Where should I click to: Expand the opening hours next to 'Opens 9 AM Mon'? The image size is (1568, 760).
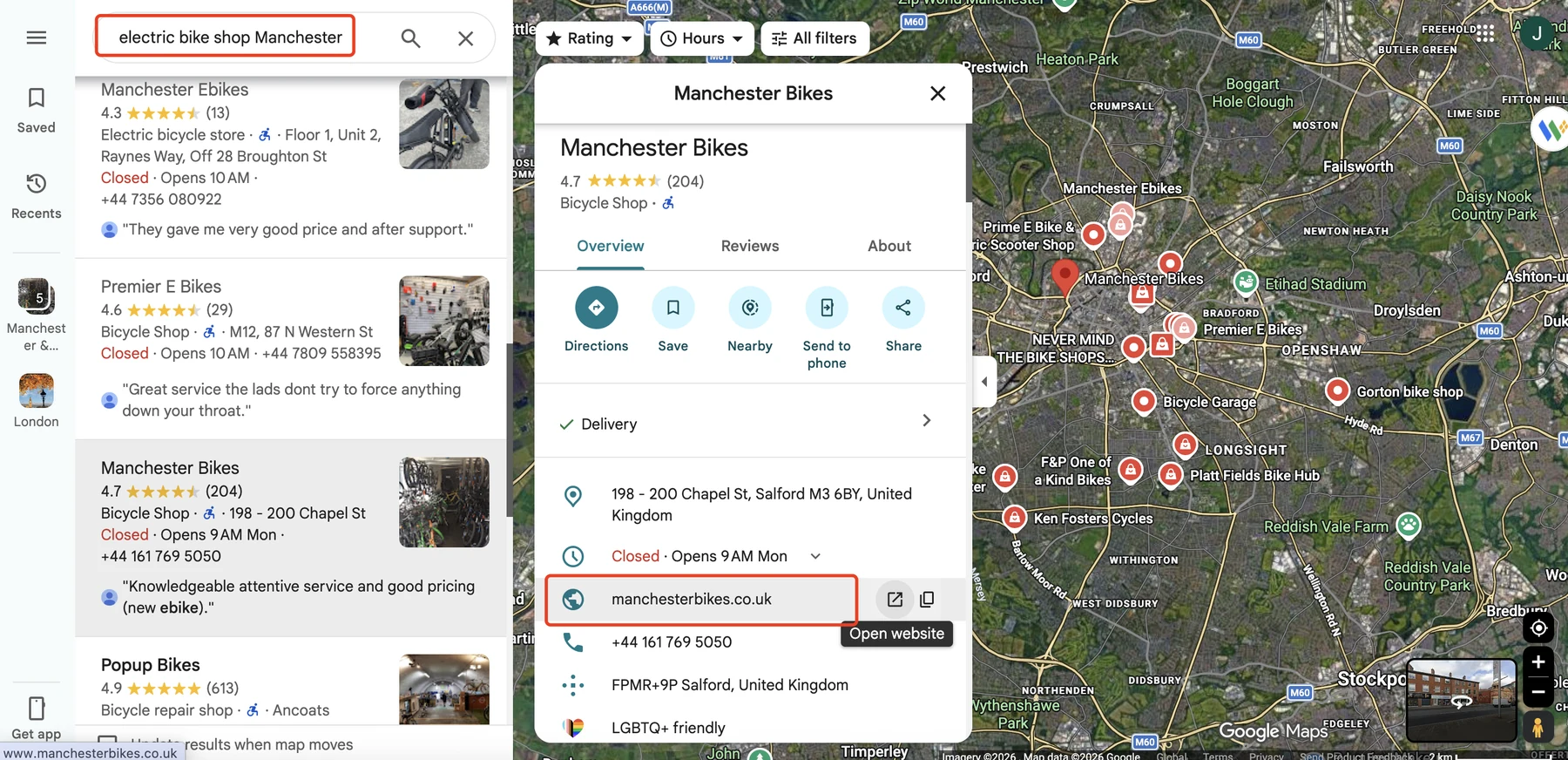tap(815, 556)
